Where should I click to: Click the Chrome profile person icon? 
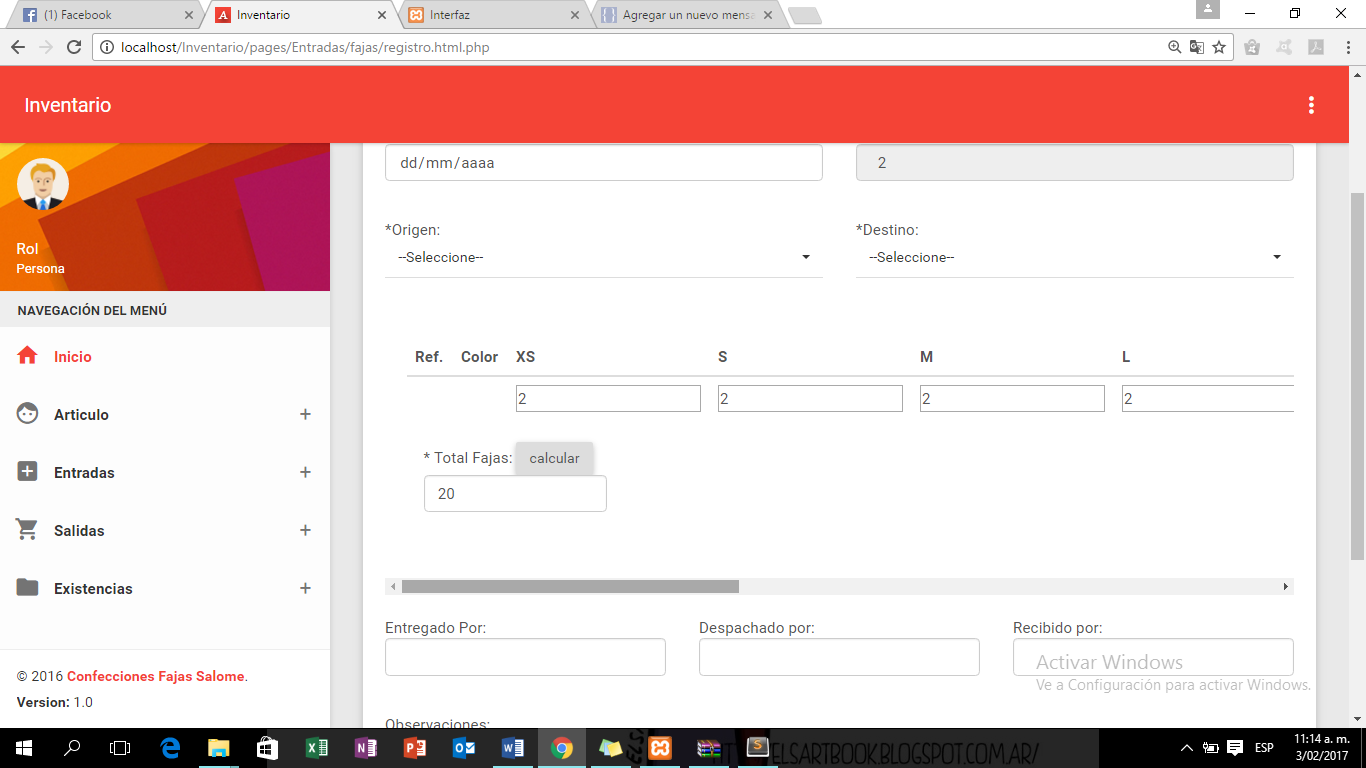(x=1208, y=10)
